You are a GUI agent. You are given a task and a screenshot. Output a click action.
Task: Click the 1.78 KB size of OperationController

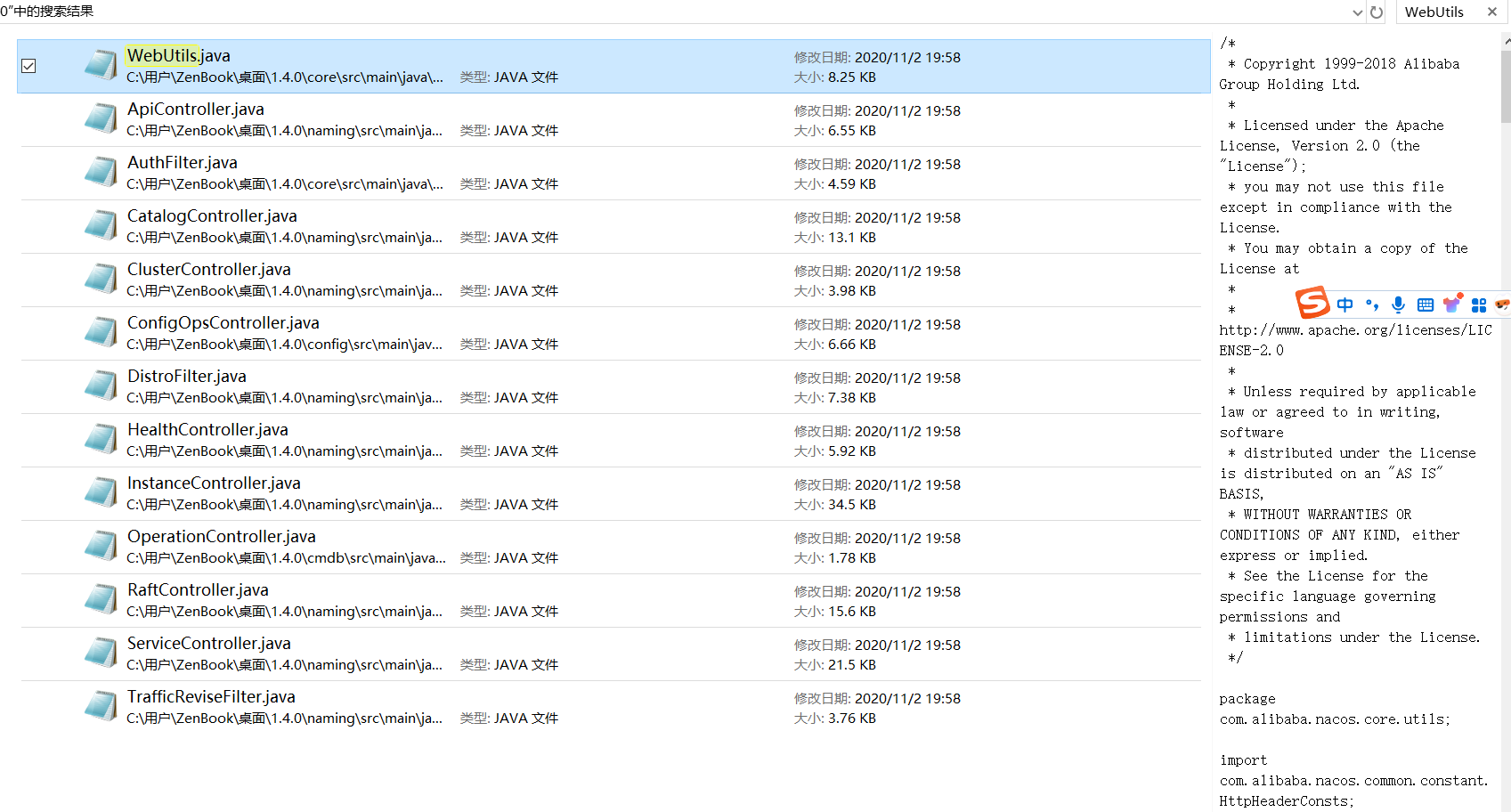coord(852,558)
